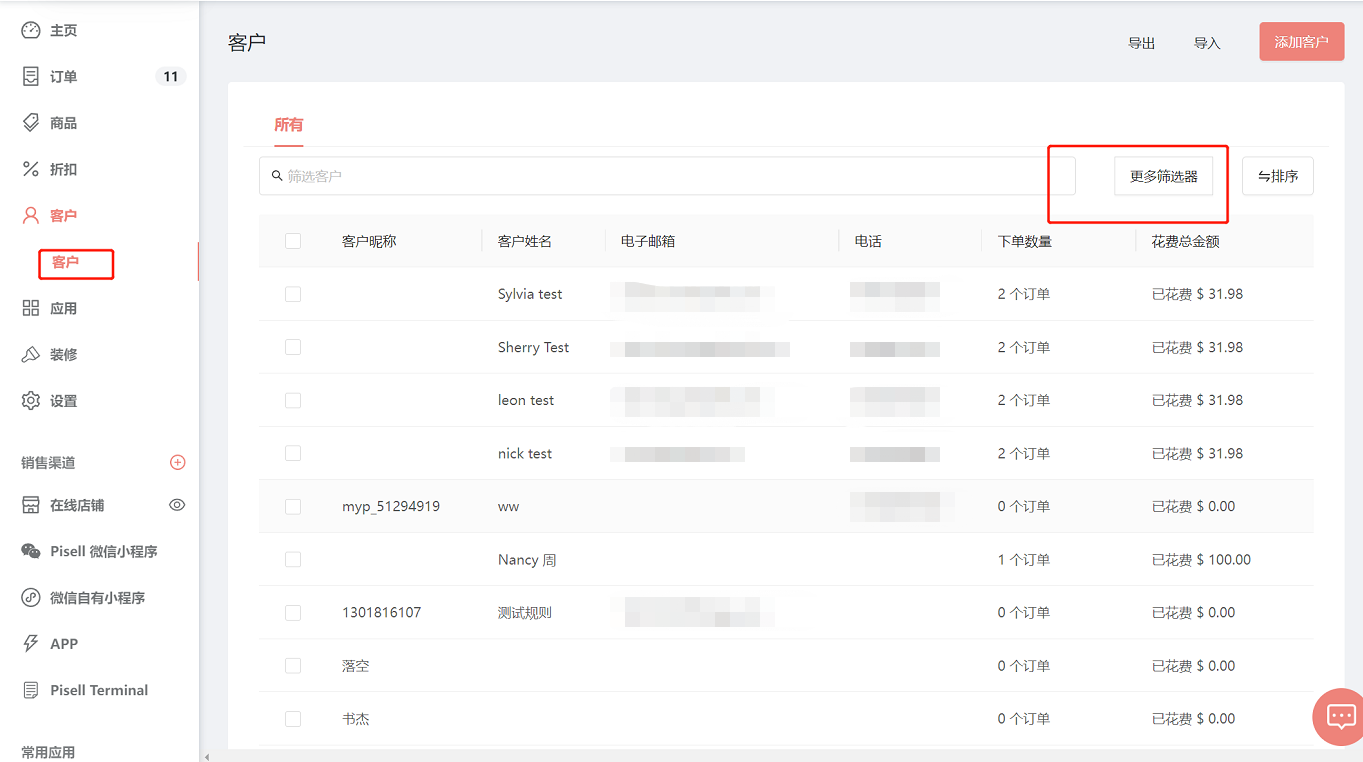Click customer name Sylvia test

530,294
